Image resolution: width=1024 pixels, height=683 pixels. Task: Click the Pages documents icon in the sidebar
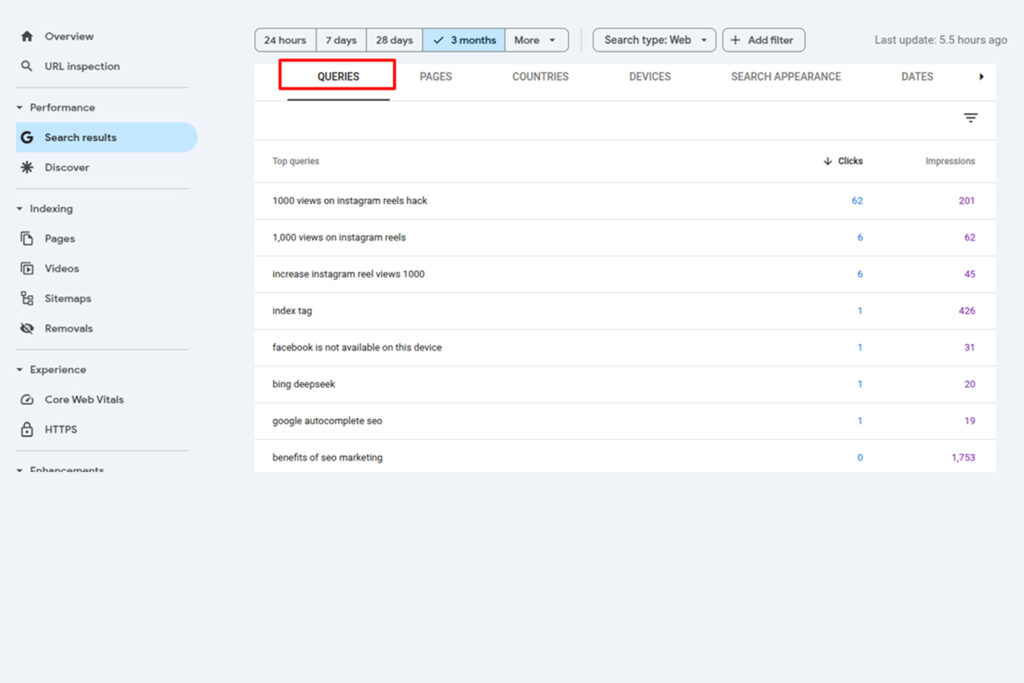27,238
